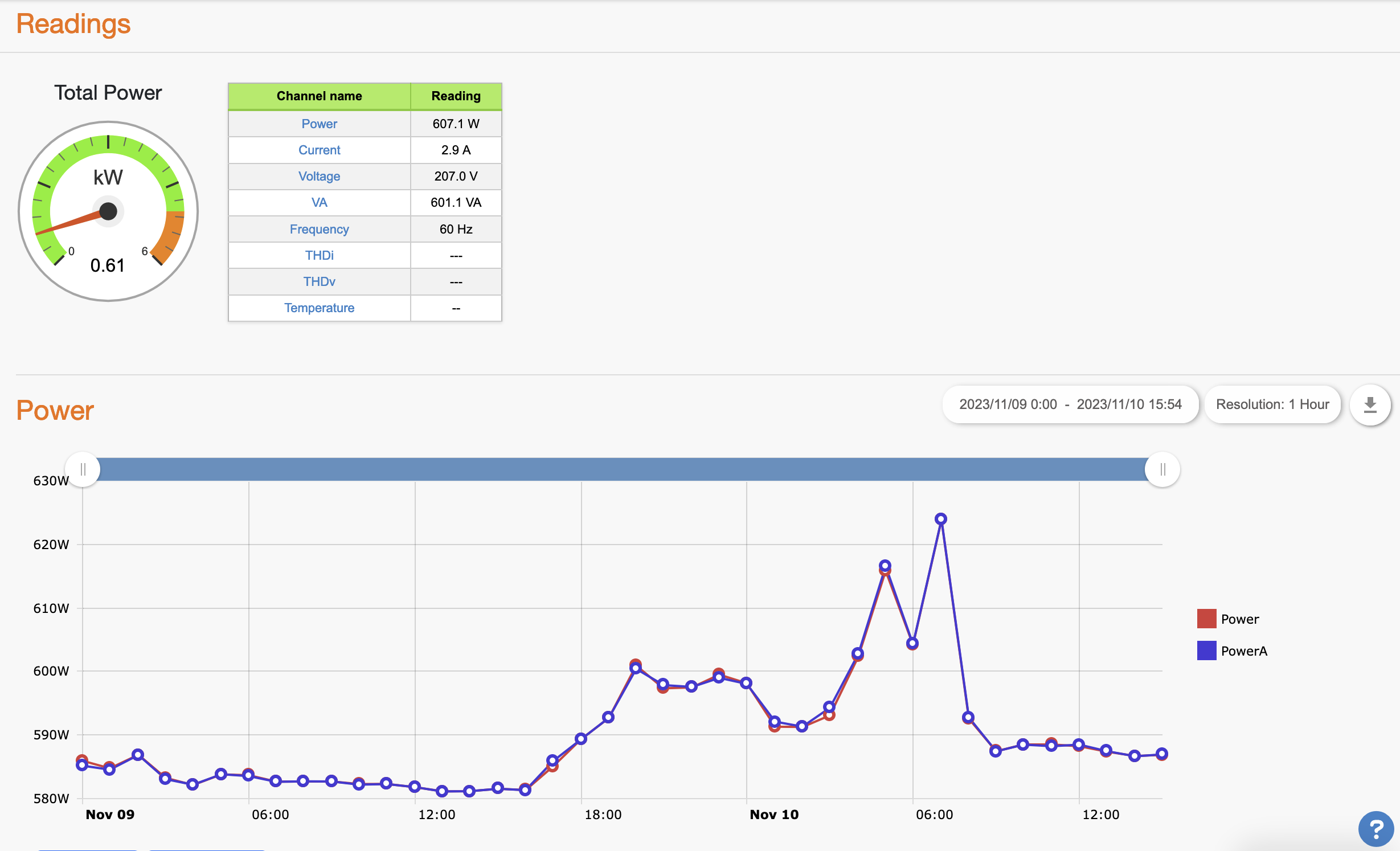The image size is (1400, 851).
Task: Click the Power channel link in the table
Action: [x=319, y=123]
